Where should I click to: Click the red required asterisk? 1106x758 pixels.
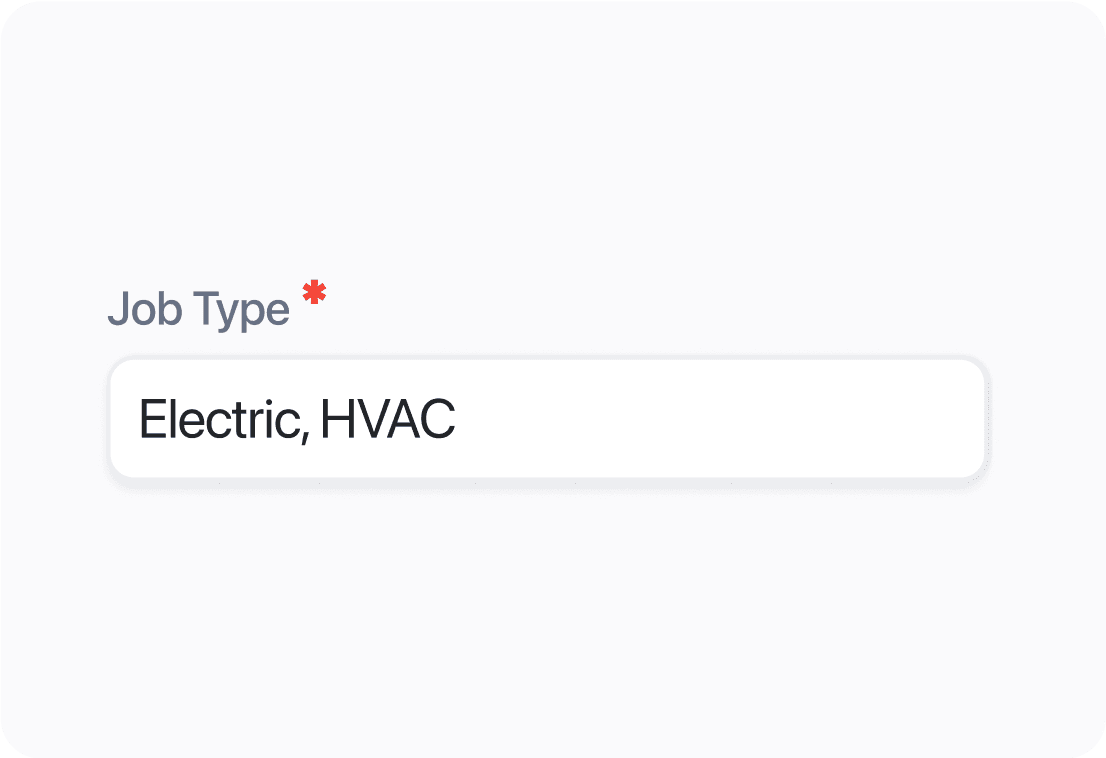[315, 293]
